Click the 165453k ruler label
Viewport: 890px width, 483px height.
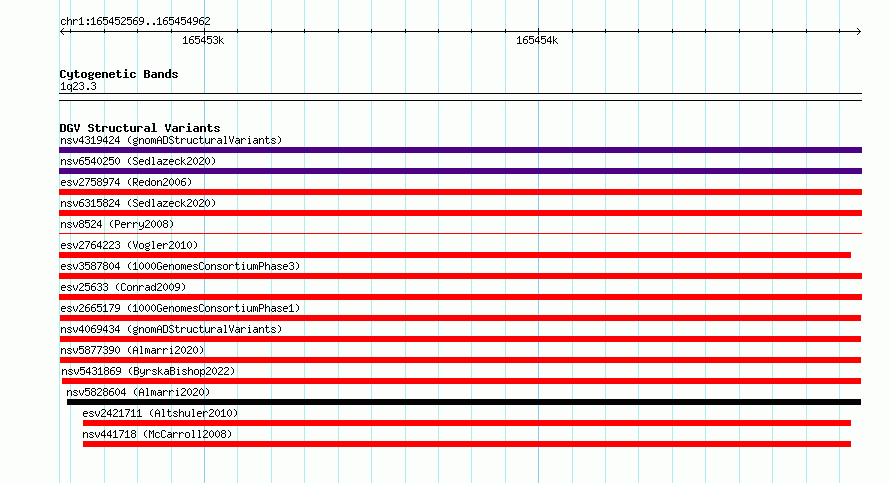pyautogui.click(x=203, y=40)
